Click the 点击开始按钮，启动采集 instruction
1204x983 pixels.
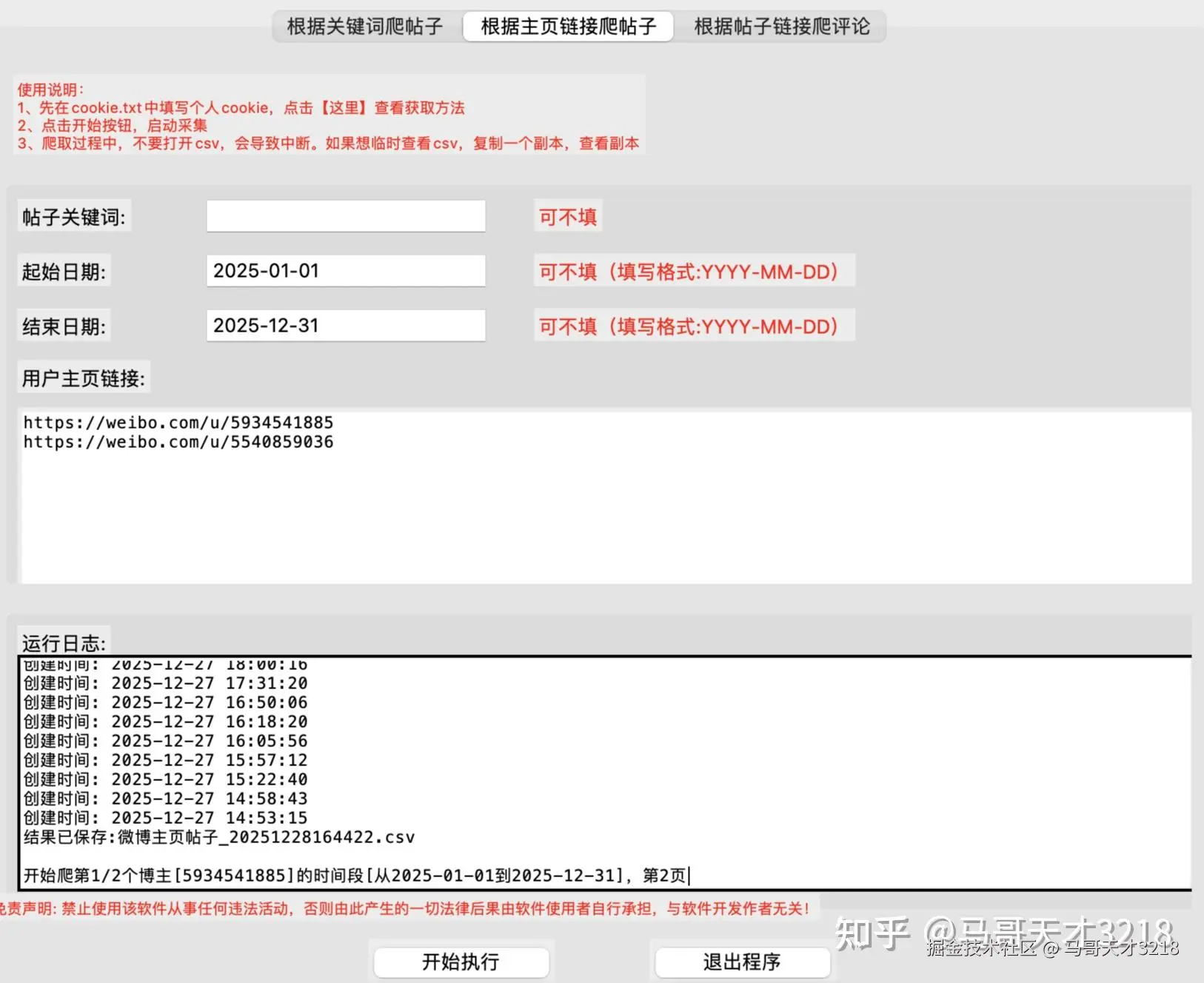click(113, 126)
